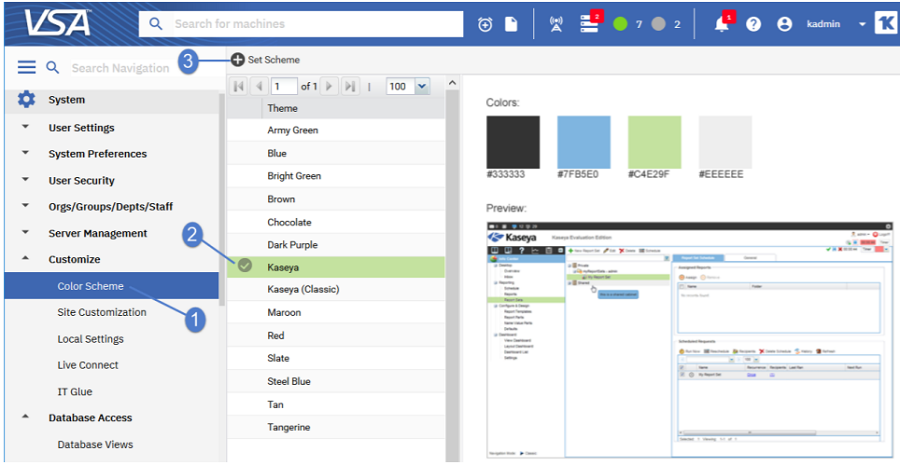Viewport: 900px width, 465px height.
Task: Click the Search for machines field
Action: click(300, 24)
